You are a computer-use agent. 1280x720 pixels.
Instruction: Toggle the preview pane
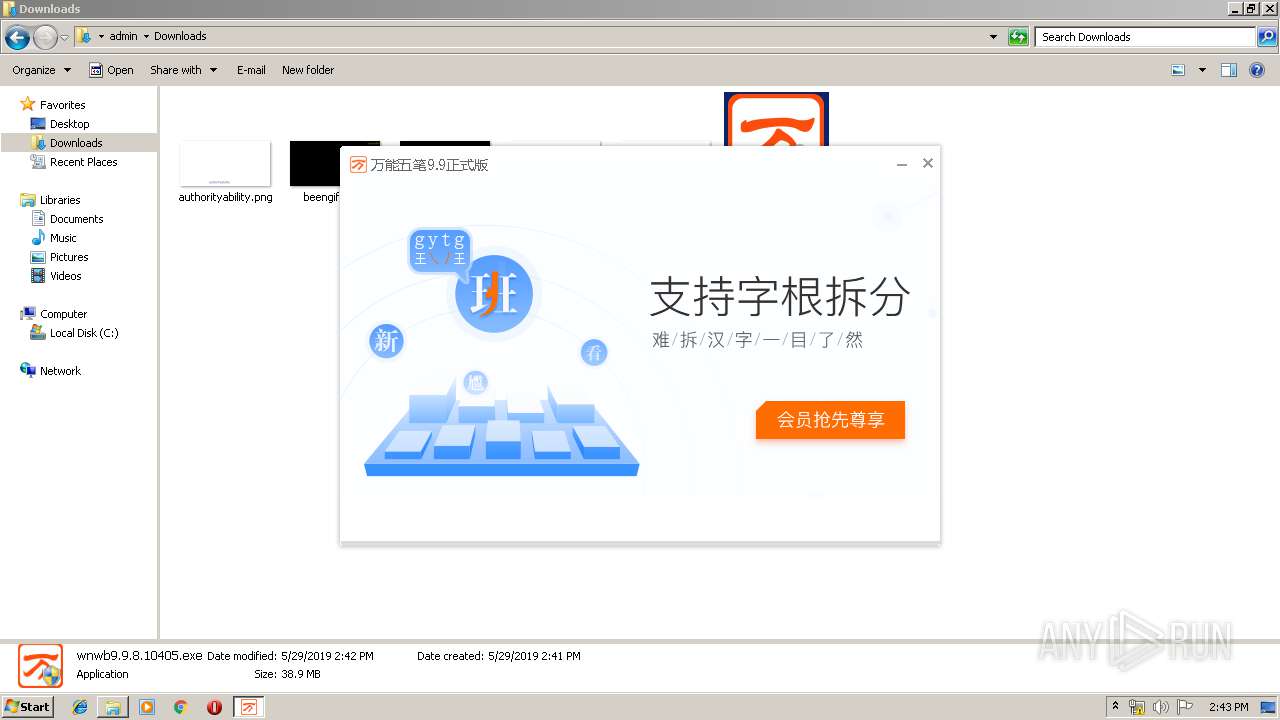click(1229, 70)
